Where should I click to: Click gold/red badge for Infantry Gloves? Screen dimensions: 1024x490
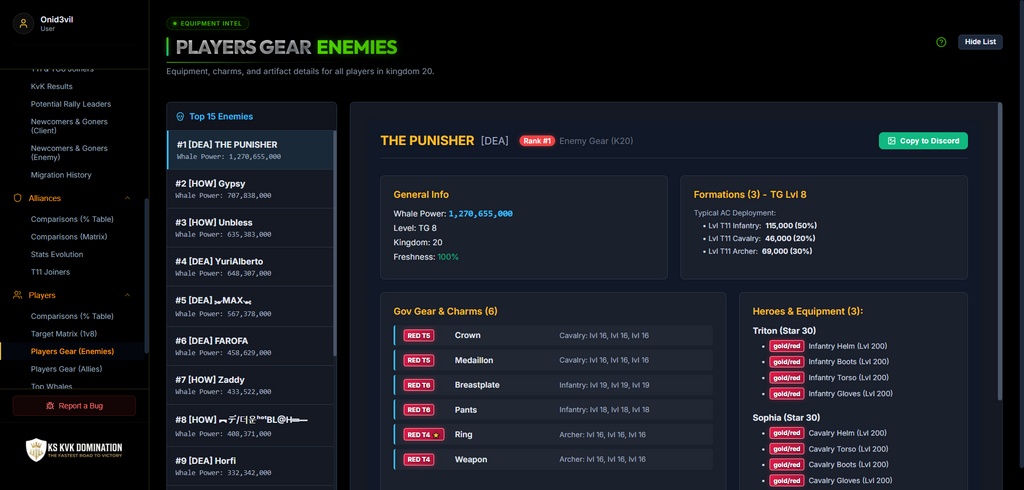786,393
